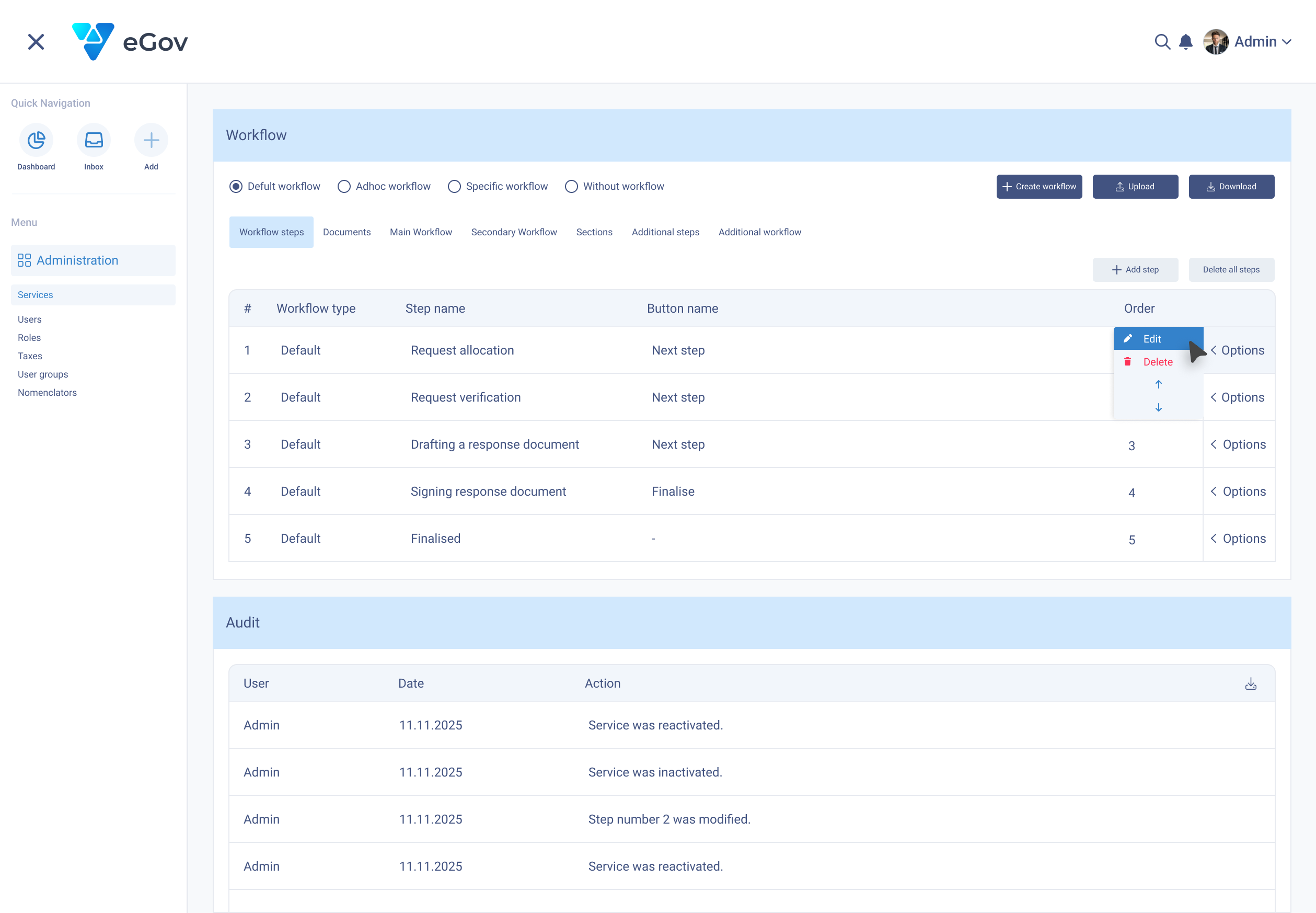Image resolution: width=1316 pixels, height=913 pixels.
Task: Click the Create workflow button
Action: tap(1038, 187)
